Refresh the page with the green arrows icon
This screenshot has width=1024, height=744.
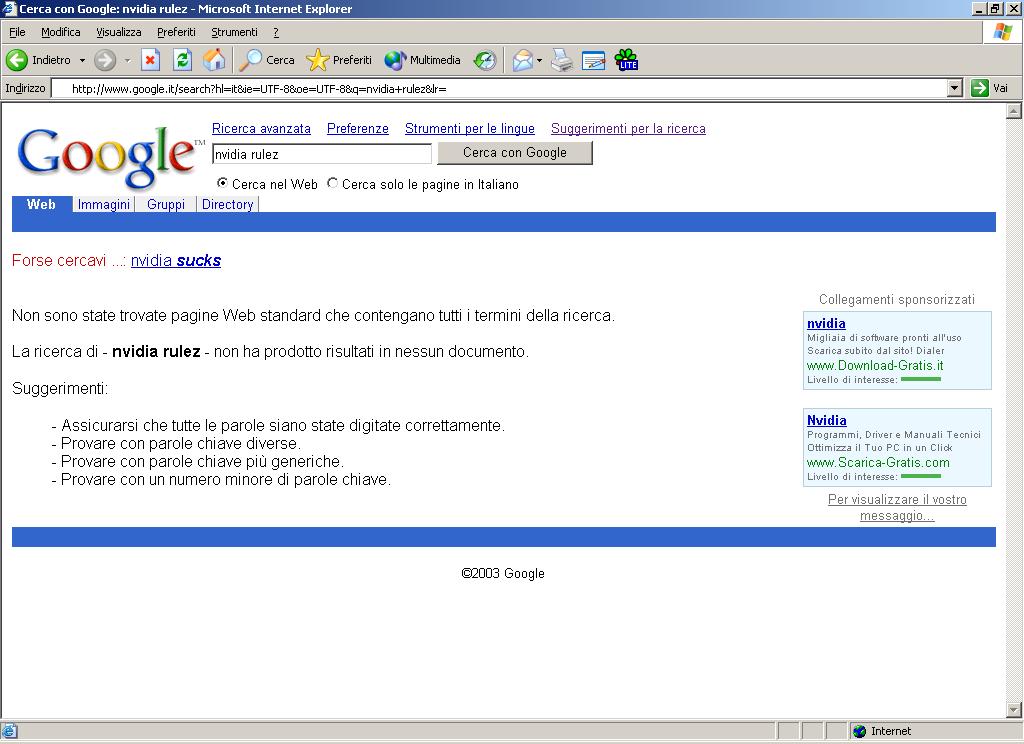click(182, 60)
